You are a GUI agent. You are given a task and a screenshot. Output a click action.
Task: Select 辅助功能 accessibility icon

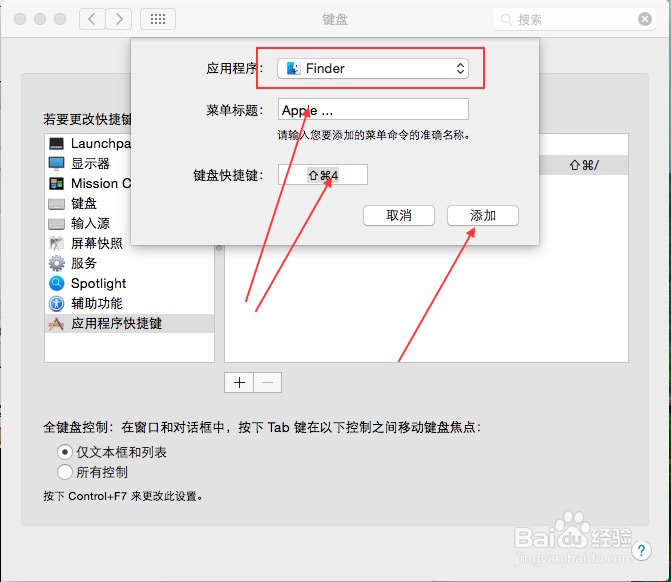click(56, 303)
